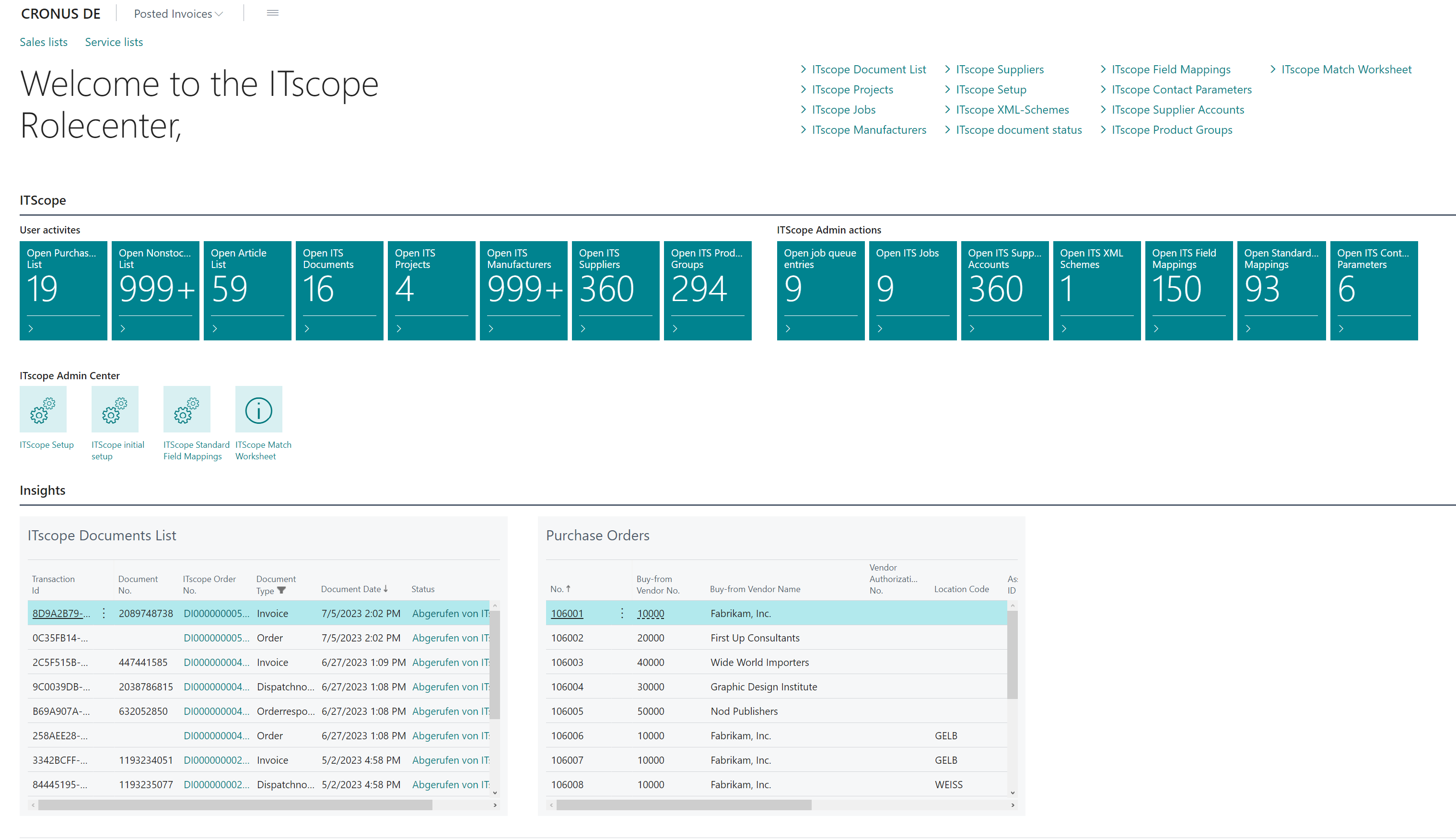Select Service lists in navigation
Screen dimensions: 1456x839
click(x=114, y=42)
